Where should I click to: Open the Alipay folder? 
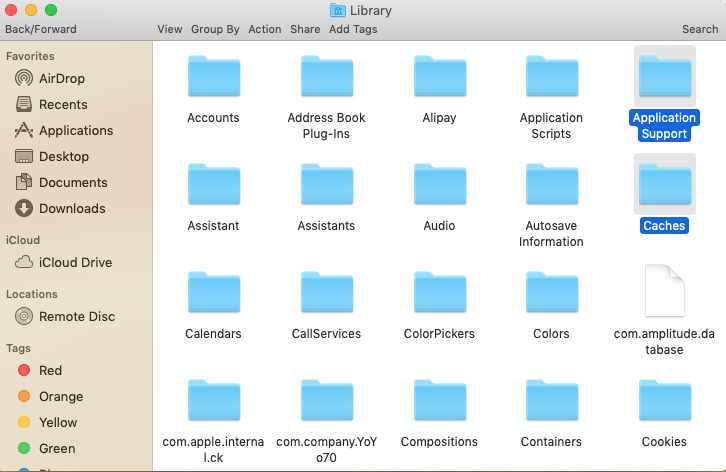click(439, 78)
